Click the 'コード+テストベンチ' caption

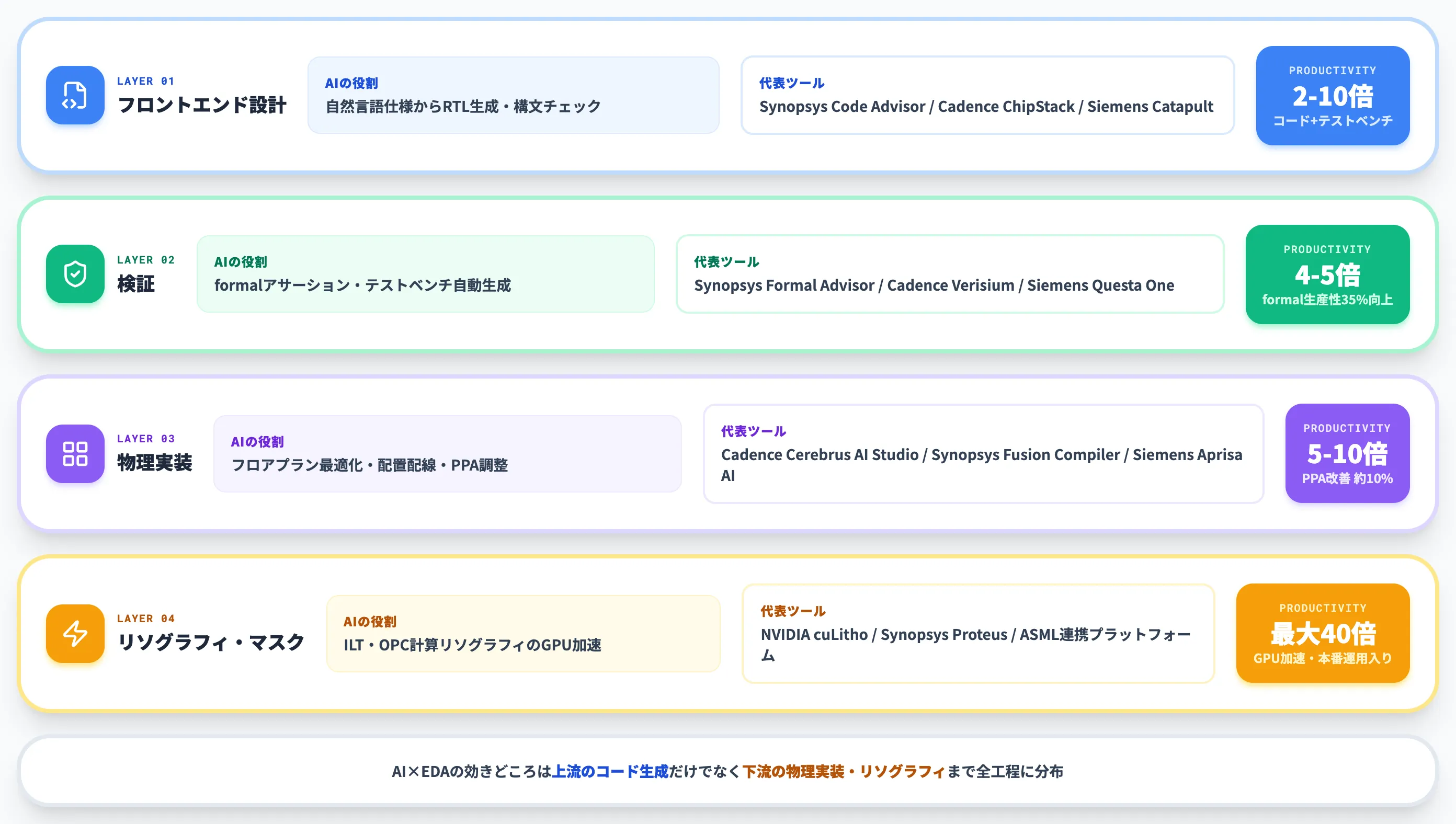pos(1332,121)
